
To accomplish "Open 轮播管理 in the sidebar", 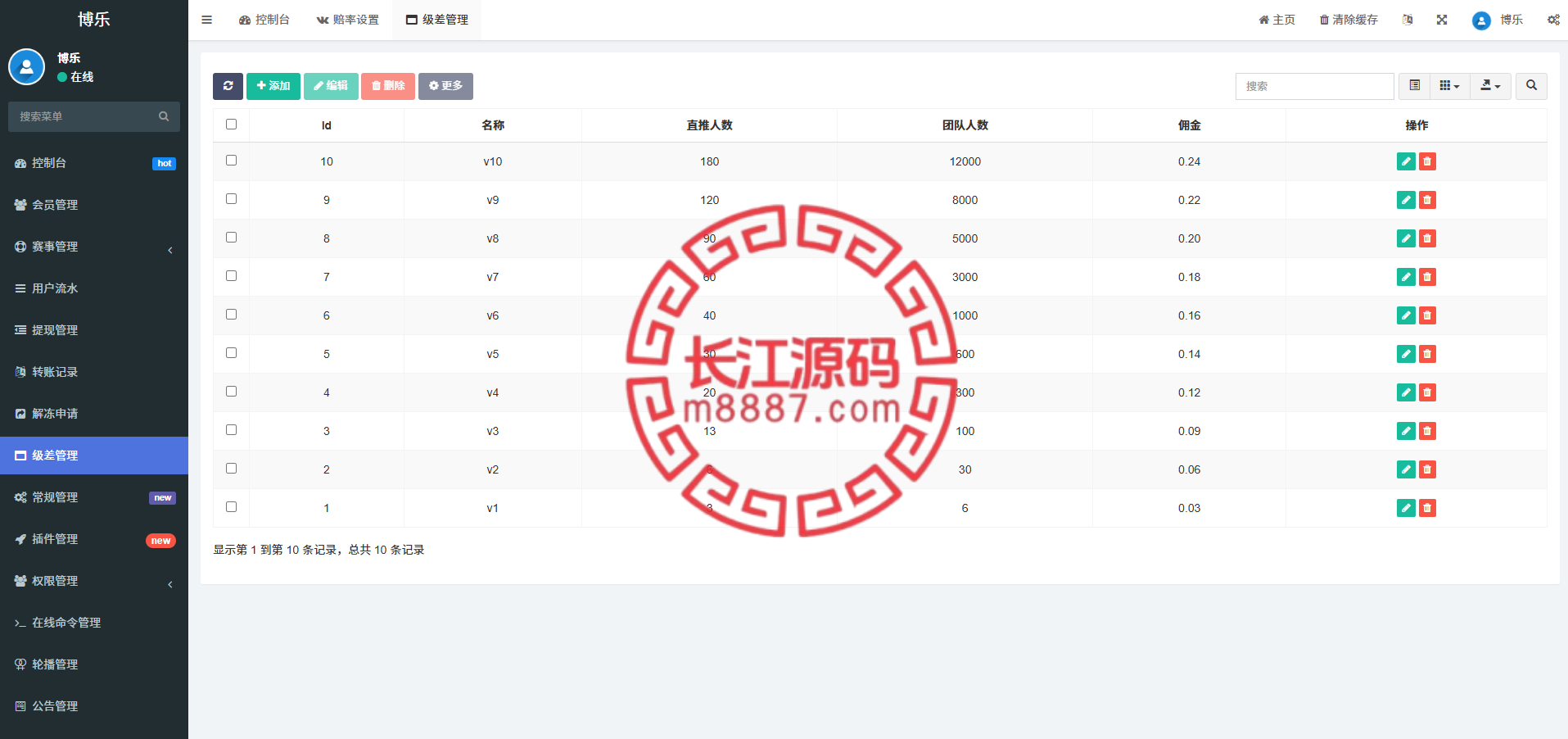I will pyautogui.click(x=94, y=664).
